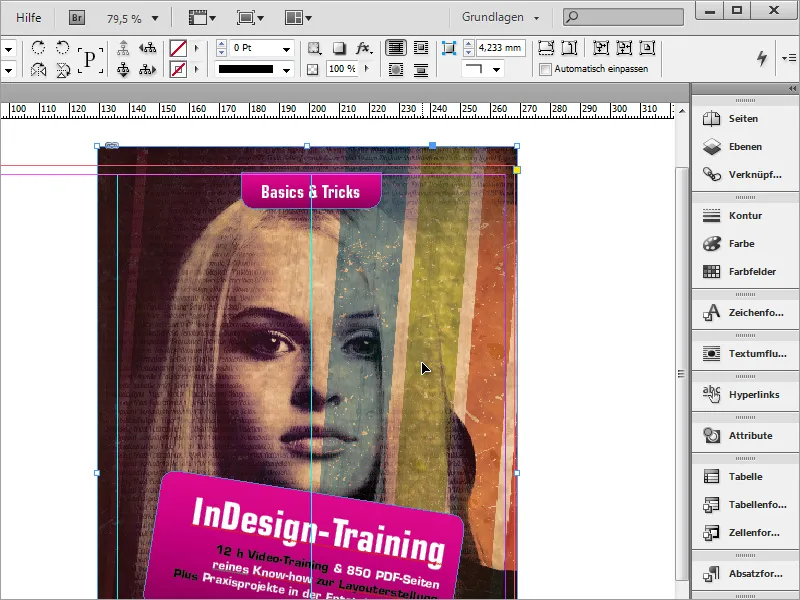Click the apply effect to object icon

[314, 48]
